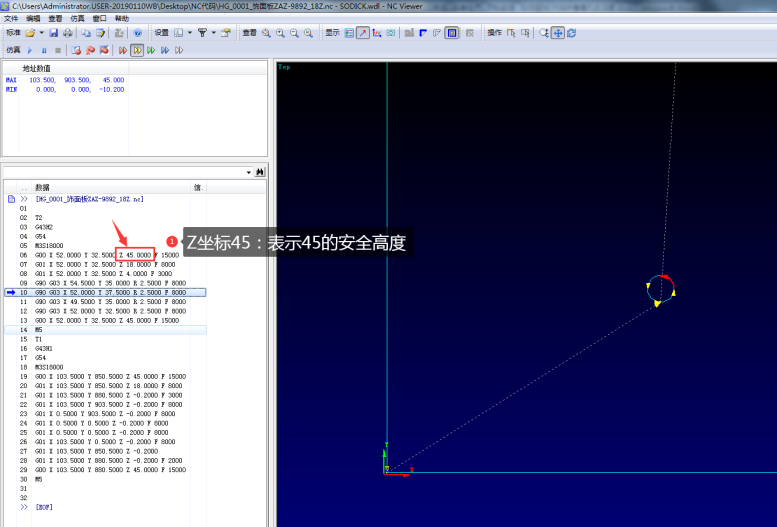Click the zoom in magnifier icon

point(280,33)
